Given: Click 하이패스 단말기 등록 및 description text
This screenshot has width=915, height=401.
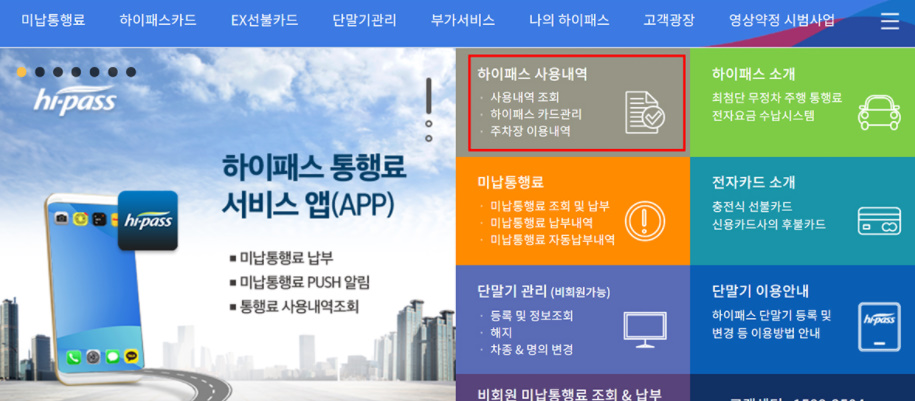Looking at the screenshot, I should tap(771, 315).
